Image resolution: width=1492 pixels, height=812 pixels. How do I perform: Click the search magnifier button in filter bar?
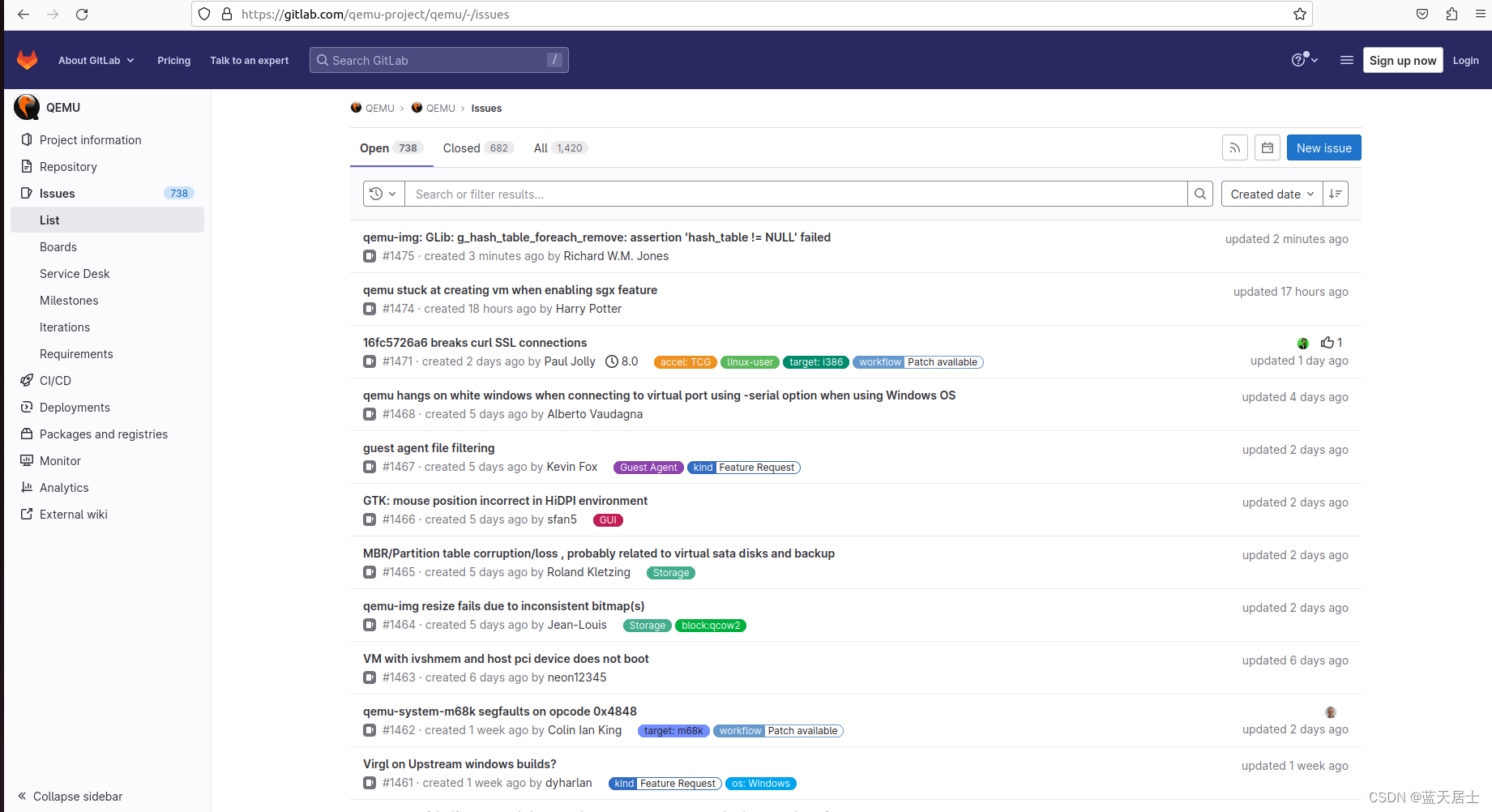coord(1200,194)
